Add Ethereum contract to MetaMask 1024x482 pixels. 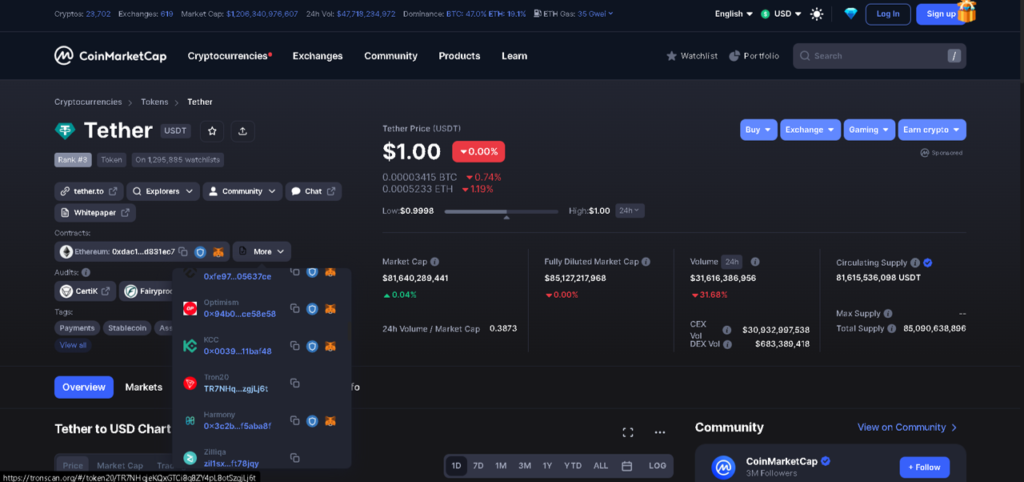click(x=218, y=251)
